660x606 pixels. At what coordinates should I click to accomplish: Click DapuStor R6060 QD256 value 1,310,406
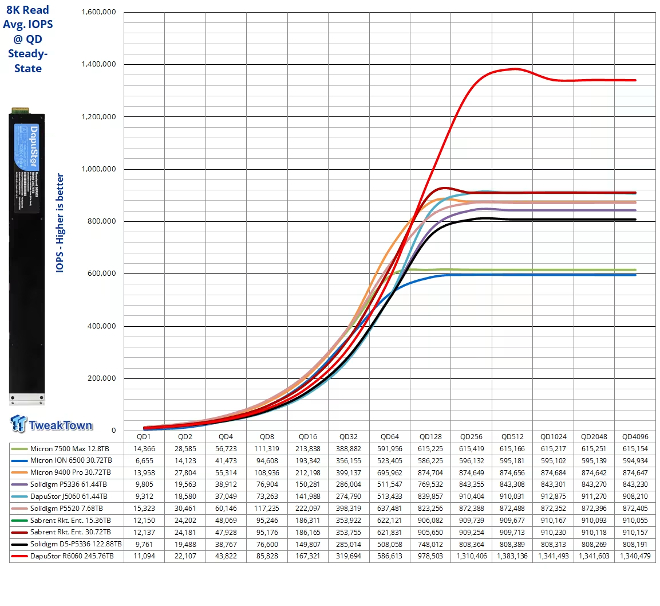[x=471, y=556]
